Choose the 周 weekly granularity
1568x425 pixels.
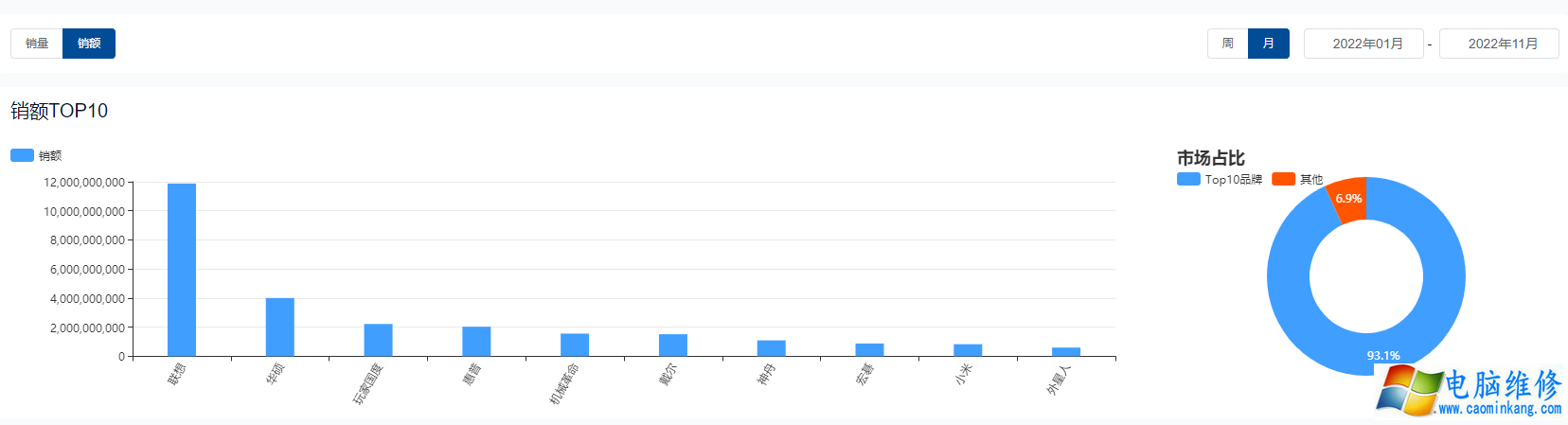click(1228, 44)
